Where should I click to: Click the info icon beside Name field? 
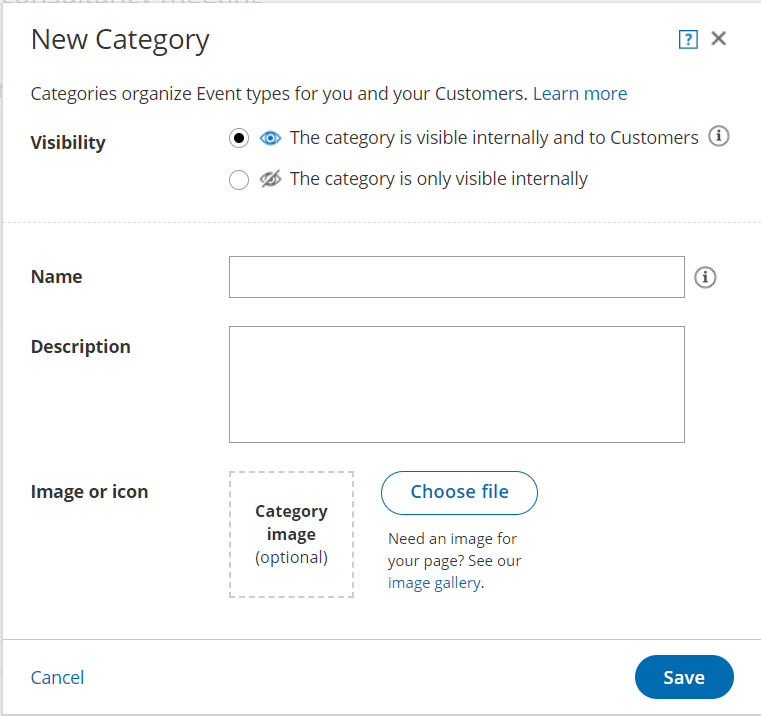705,278
